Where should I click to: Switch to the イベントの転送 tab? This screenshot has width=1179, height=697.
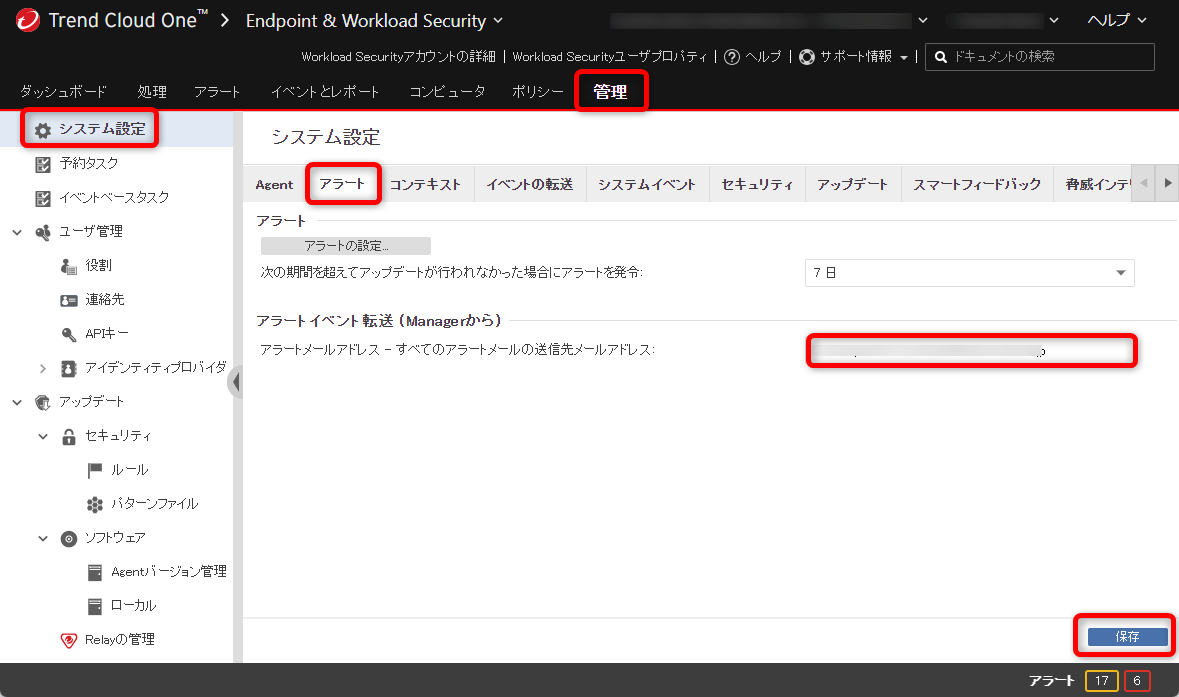529,183
